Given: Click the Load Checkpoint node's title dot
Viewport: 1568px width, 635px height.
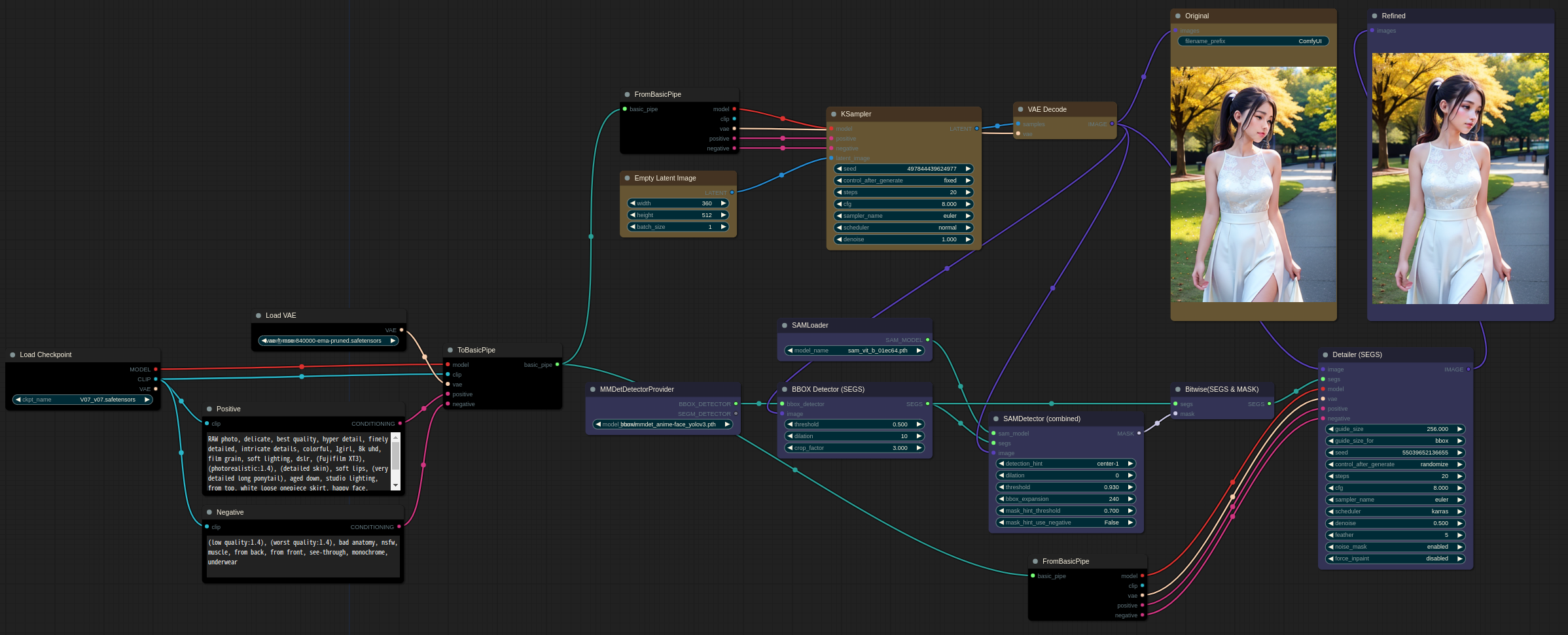Looking at the screenshot, I should click(12, 355).
